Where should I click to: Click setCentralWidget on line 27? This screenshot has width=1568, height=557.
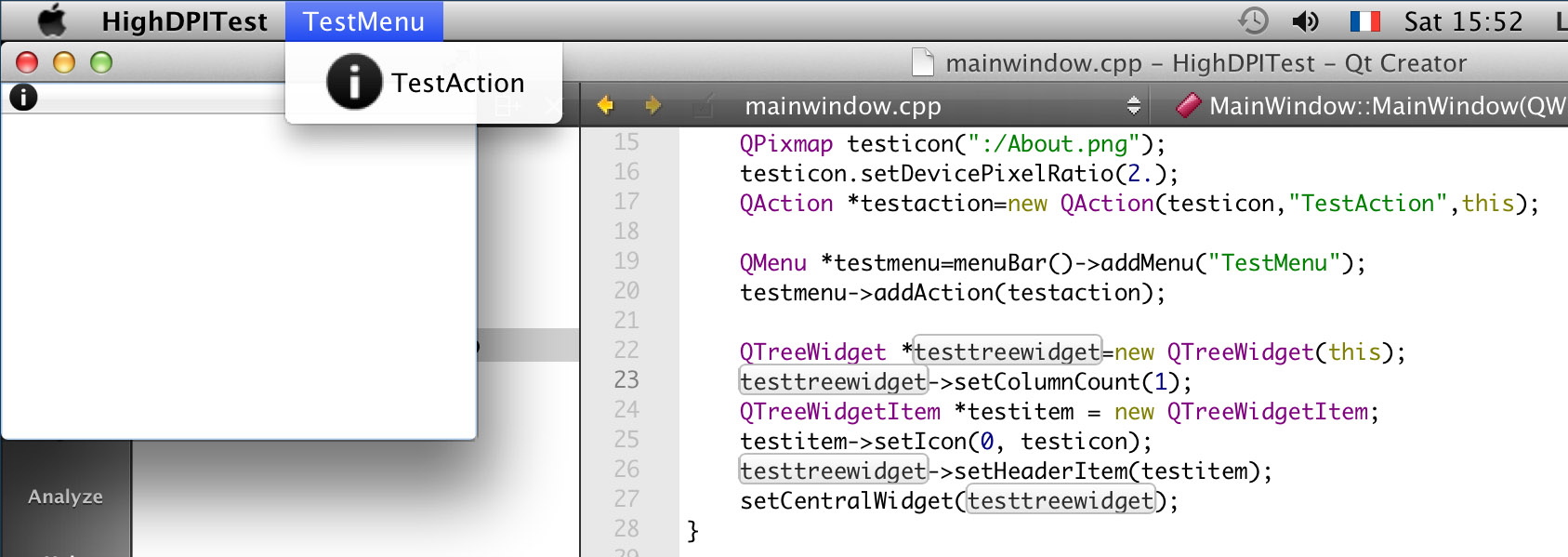[x=846, y=501]
